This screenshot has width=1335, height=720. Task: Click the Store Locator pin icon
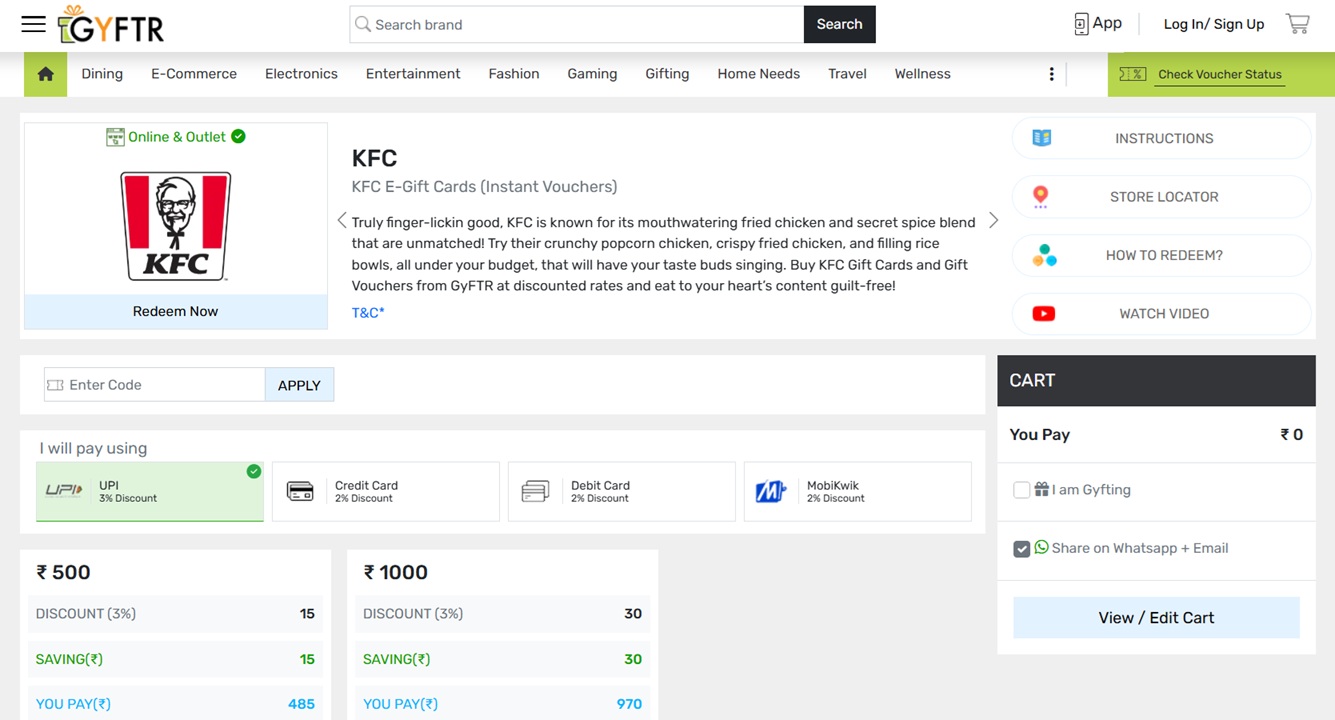[1041, 197]
